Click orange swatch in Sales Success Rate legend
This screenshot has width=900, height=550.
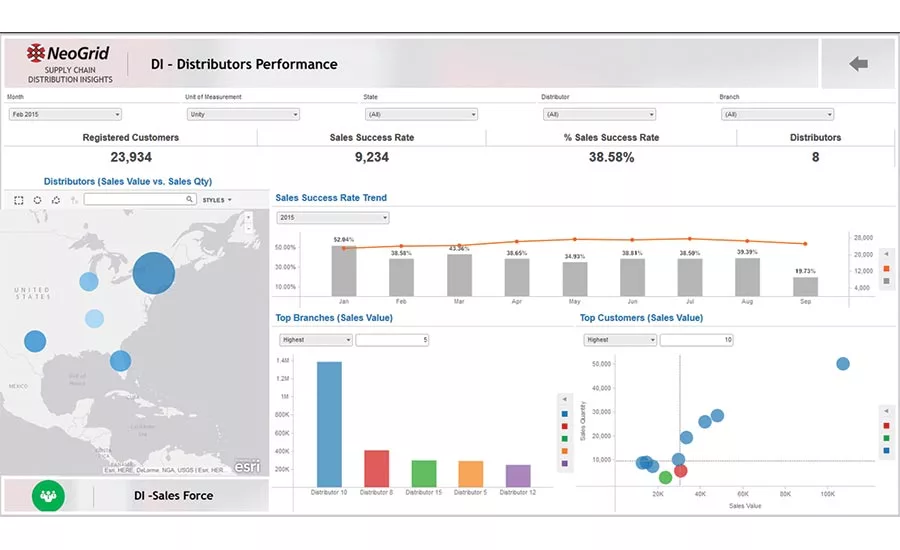pyautogui.click(x=886, y=269)
